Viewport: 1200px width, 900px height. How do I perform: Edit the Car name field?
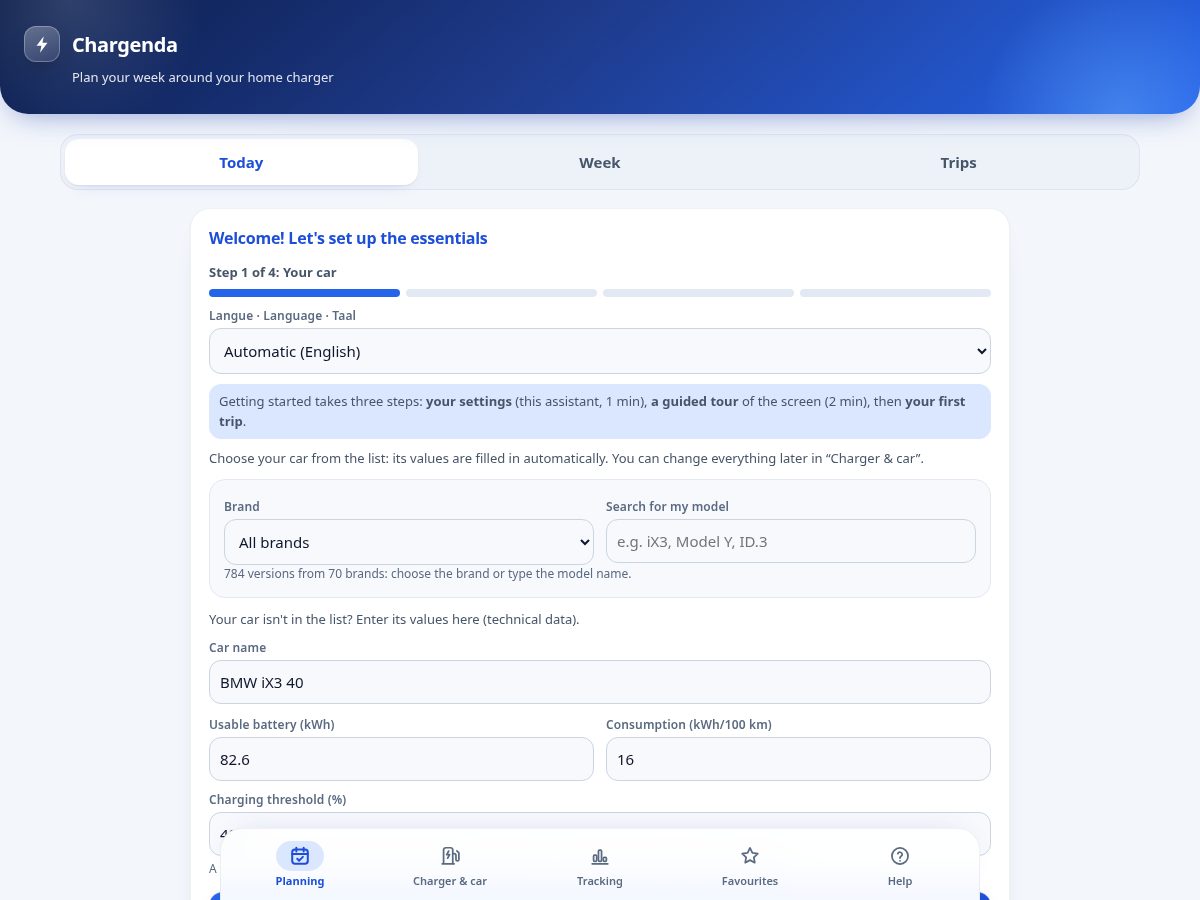pos(600,682)
